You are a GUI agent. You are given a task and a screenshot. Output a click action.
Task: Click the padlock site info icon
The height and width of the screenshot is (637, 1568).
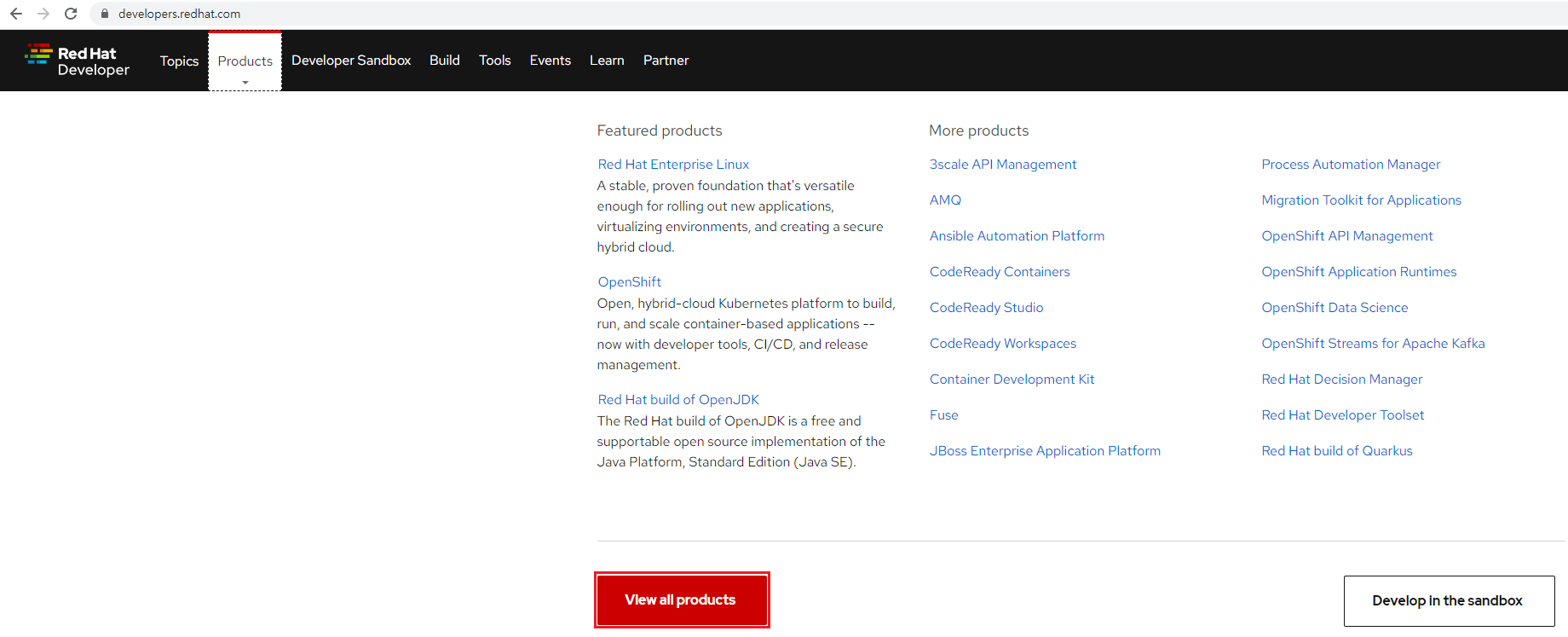pyautogui.click(x=105, y=14)
